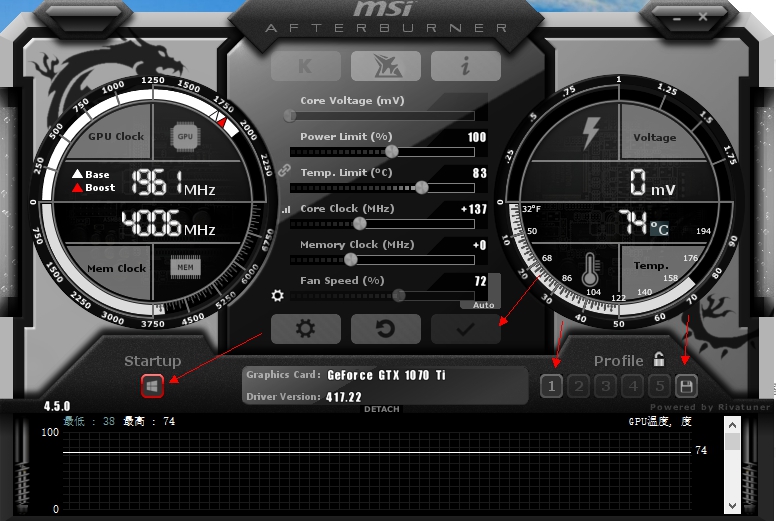
Task: Click the Startup label
Action: coord(152,361)
